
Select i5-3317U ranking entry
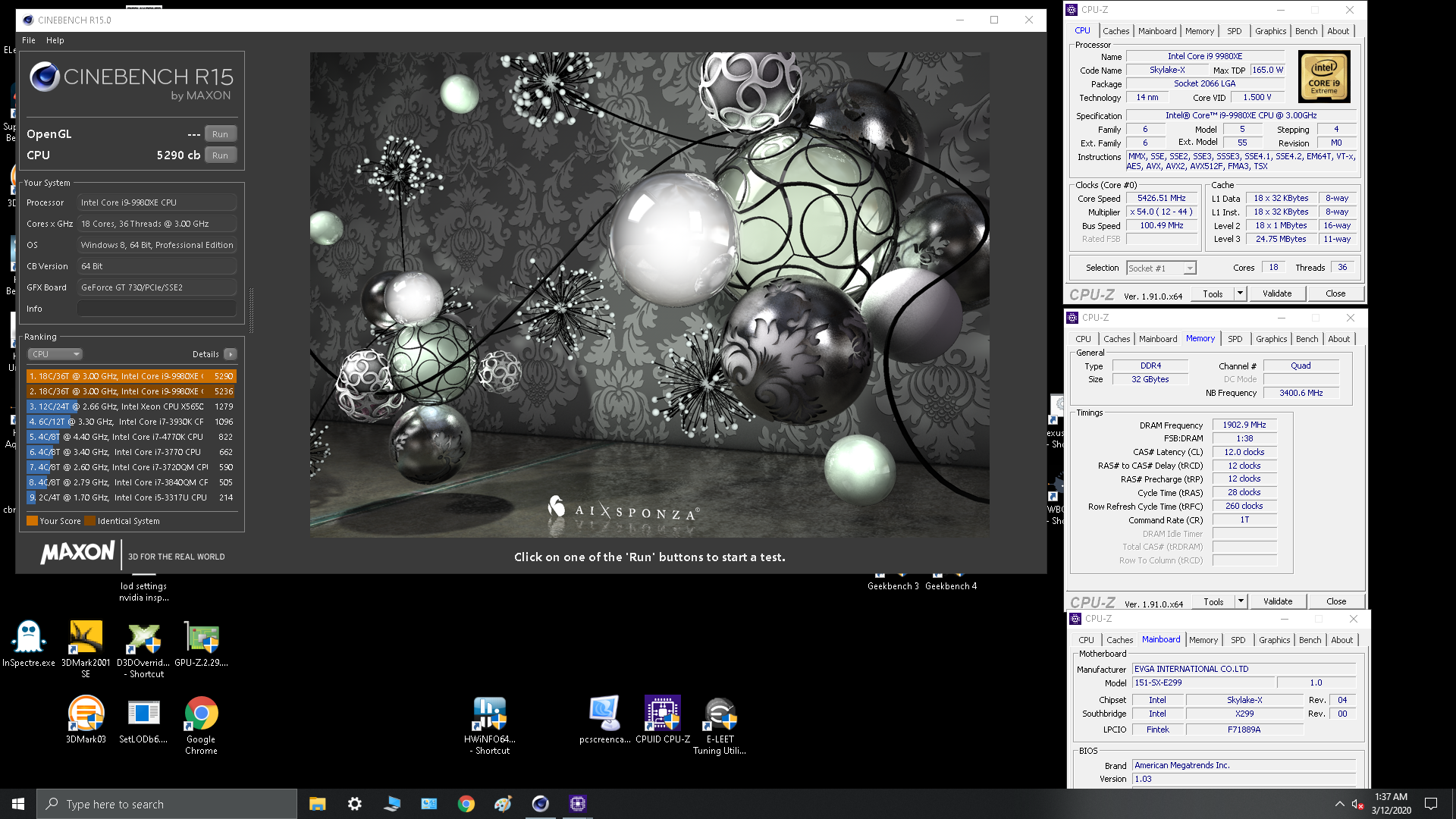131,497
